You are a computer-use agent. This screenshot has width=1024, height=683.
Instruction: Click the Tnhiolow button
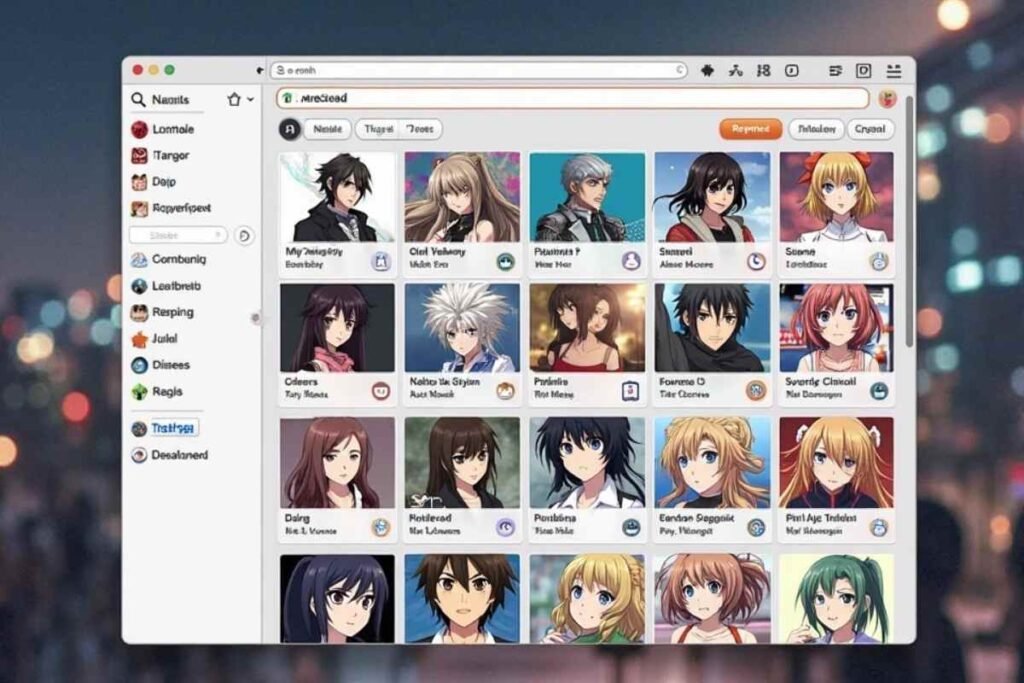816,129
